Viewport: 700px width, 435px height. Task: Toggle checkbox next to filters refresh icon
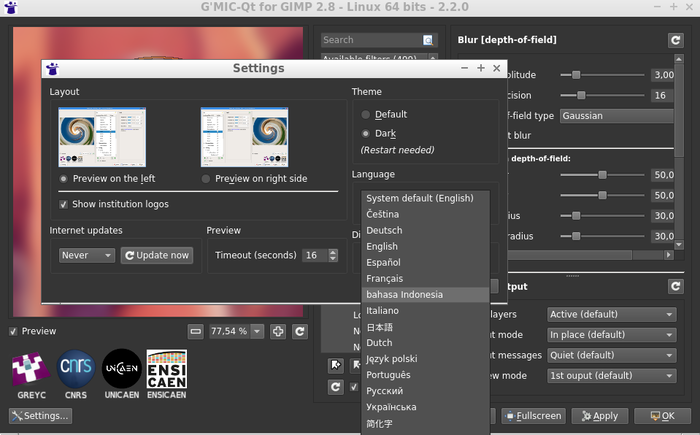pyautogui.click(x=354, y=387)
